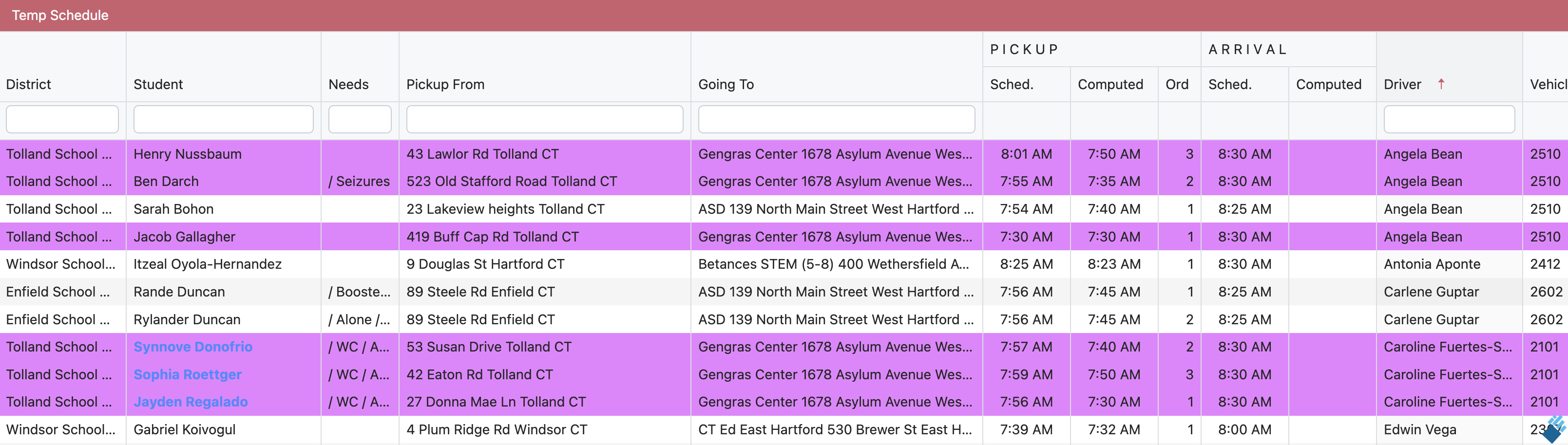Screen dimensions: 1568x445
Task: Click the '8:00 AM' arrival time cell
Action: tap(1244, 429)
